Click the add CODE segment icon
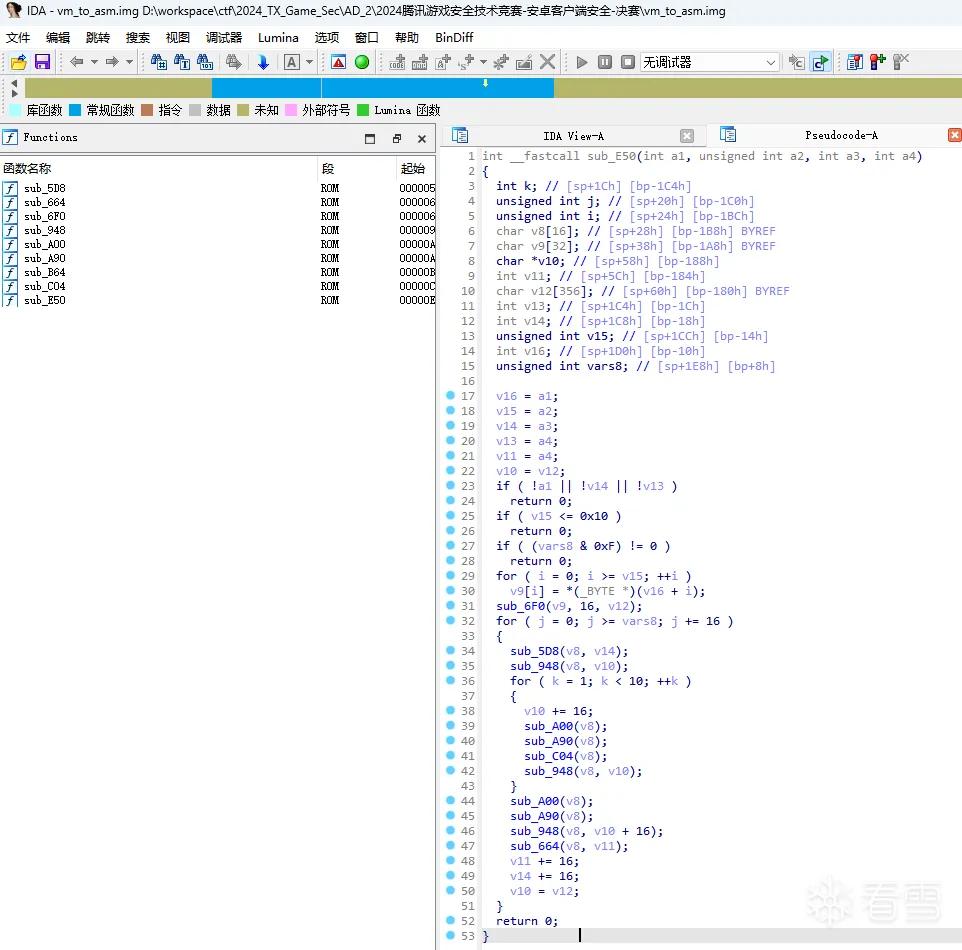 pos(397,62)
